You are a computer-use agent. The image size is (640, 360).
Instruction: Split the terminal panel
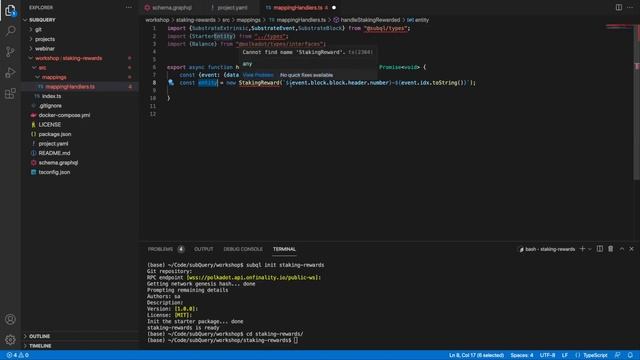tap(600, 249)
